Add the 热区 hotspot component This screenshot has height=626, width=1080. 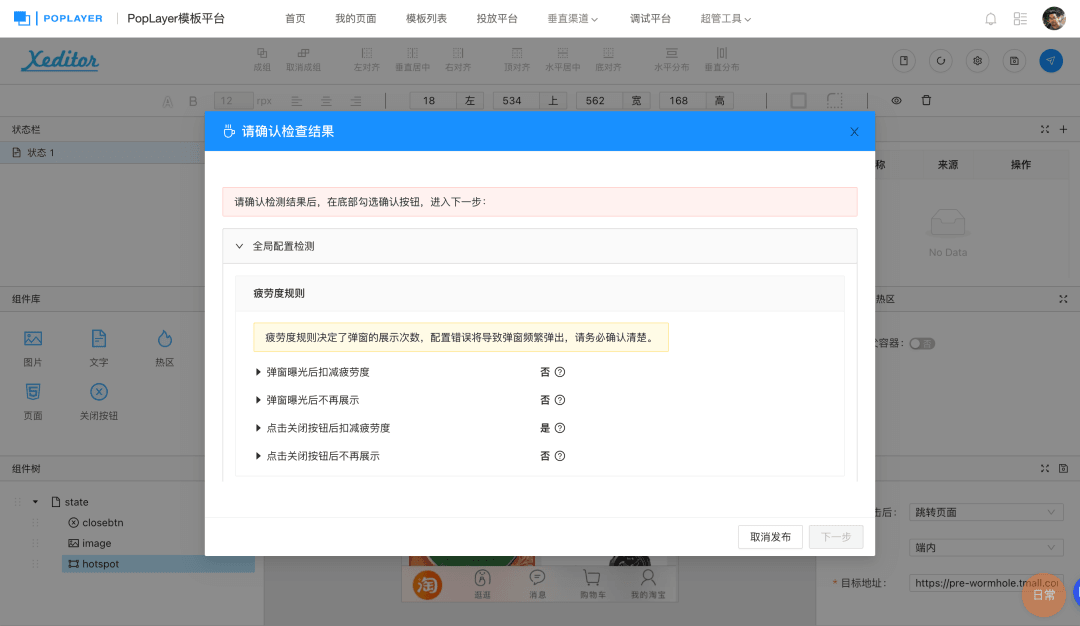click(164, 348)
